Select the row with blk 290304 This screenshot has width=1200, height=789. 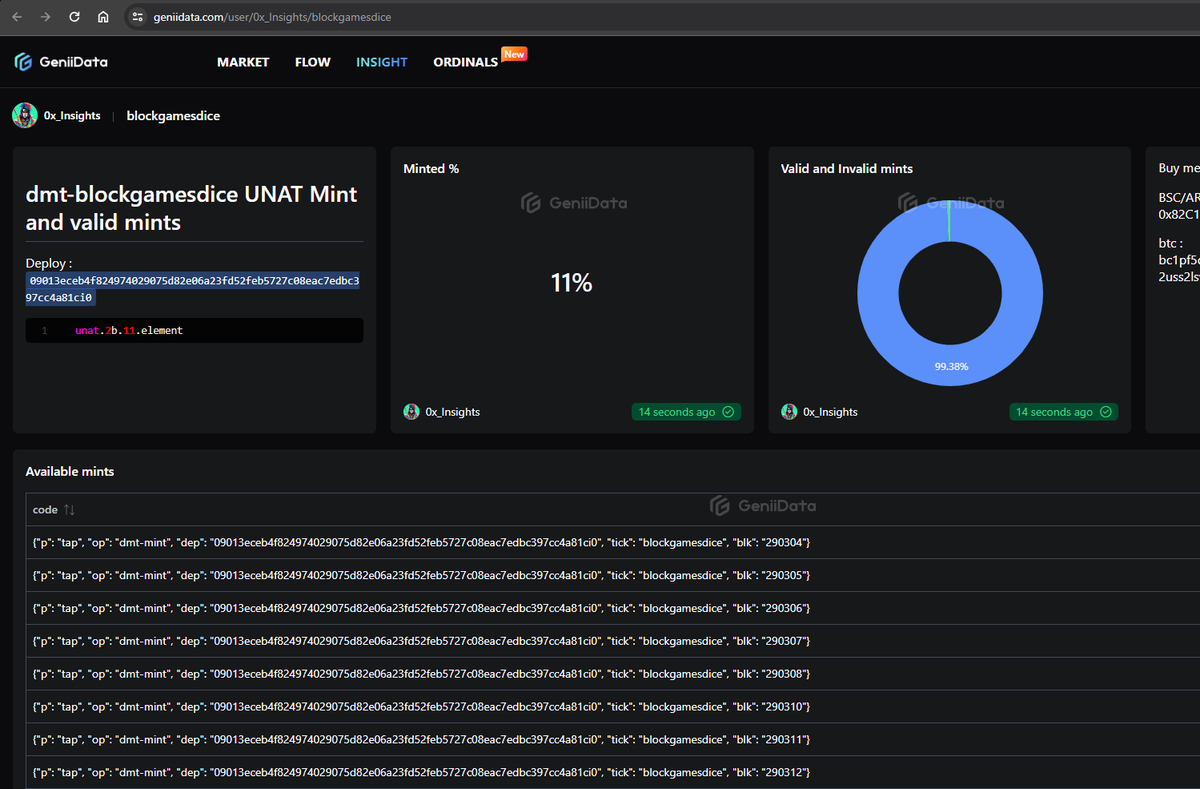point(613,542)
